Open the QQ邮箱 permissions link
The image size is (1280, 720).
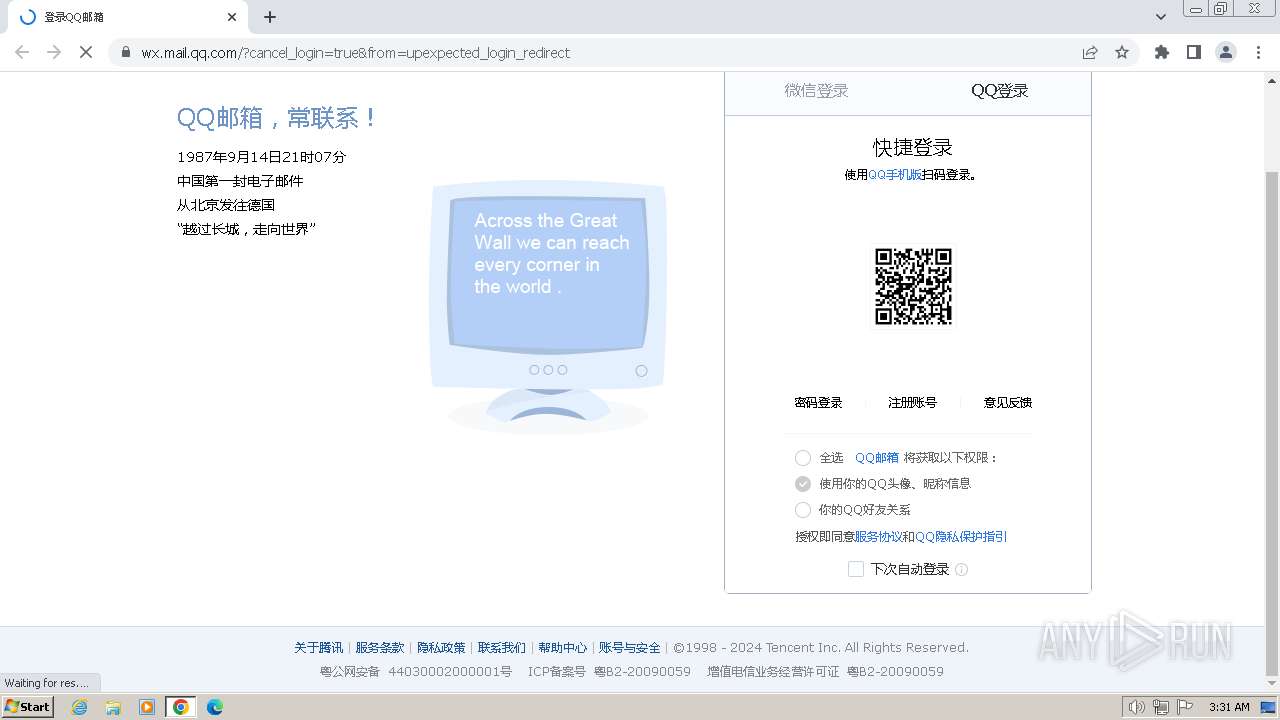(x=877, y=457)
